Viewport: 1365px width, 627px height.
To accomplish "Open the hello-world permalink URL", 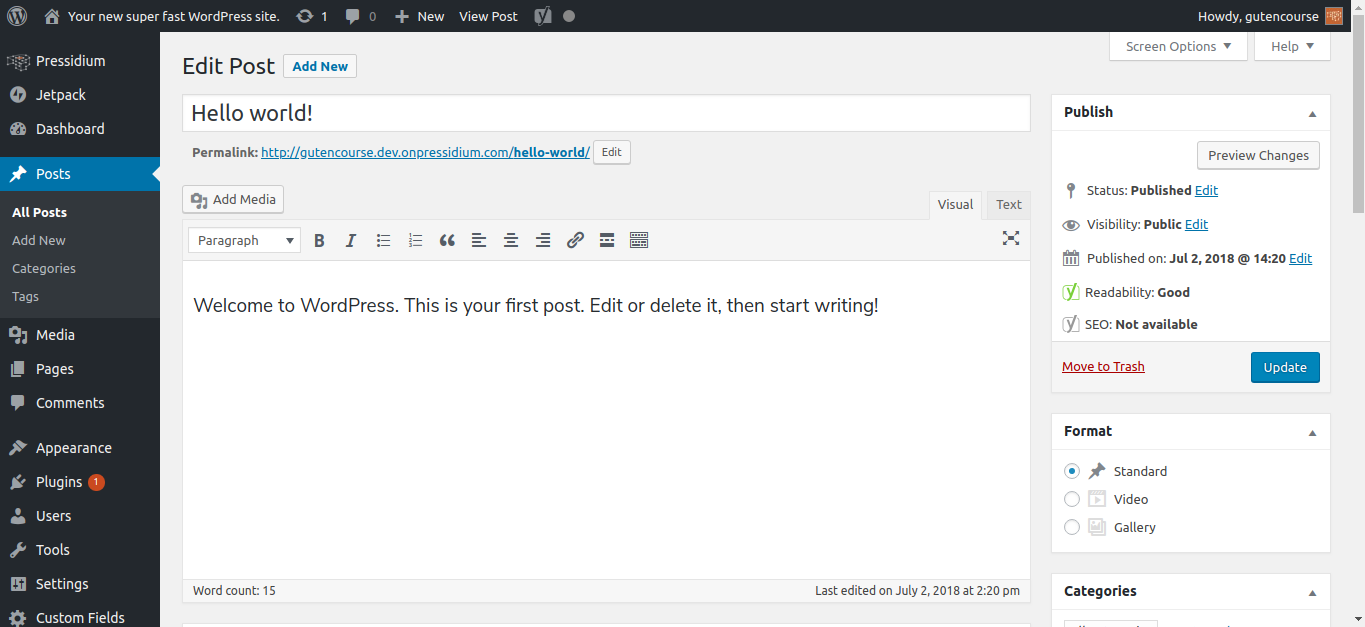I will pos(425,153).
